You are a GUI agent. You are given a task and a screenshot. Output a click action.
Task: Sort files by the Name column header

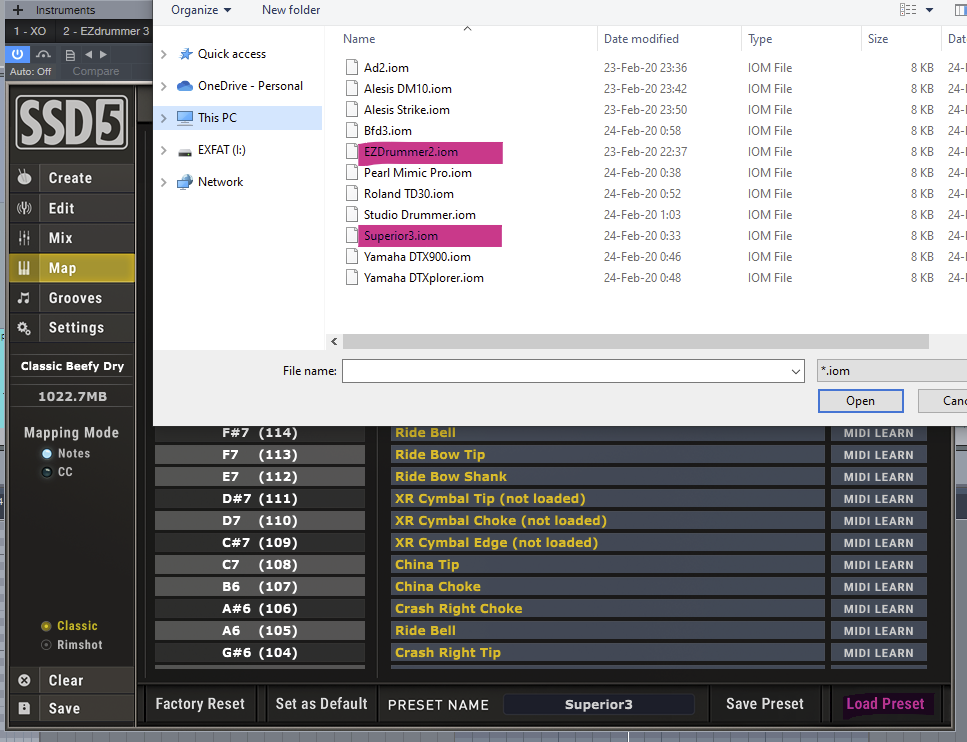coord(359,39)
